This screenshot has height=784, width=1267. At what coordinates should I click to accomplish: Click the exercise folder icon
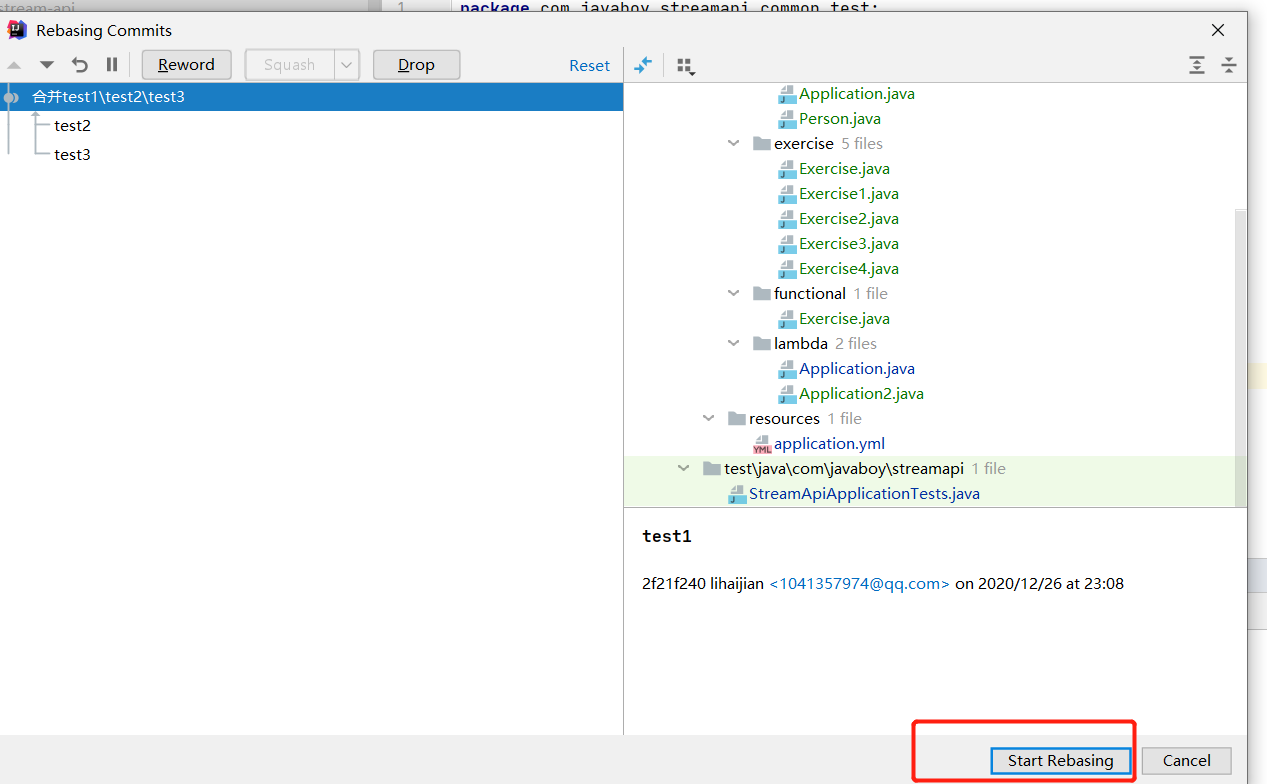[762, 143]
